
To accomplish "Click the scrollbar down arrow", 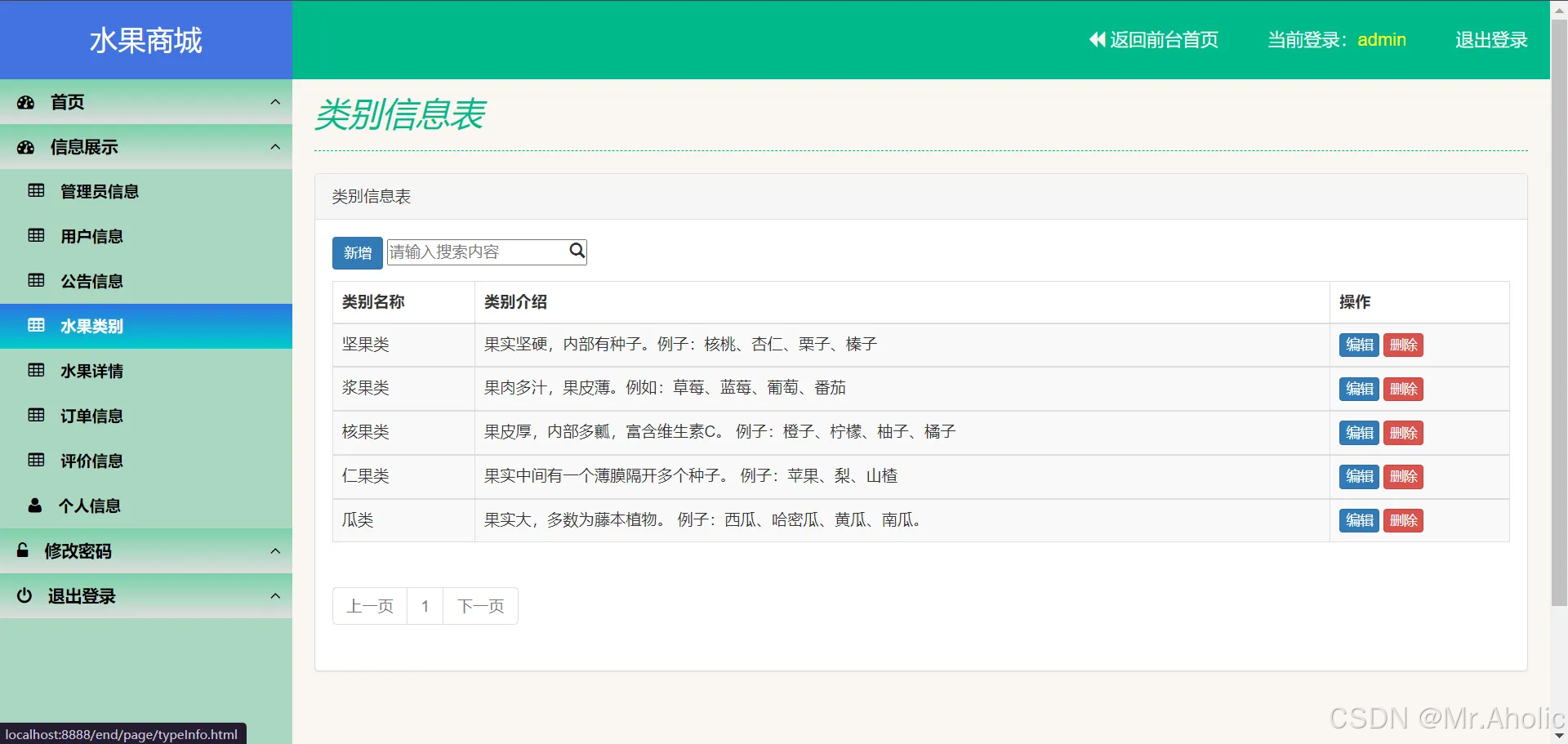I will coord(1559,736).
